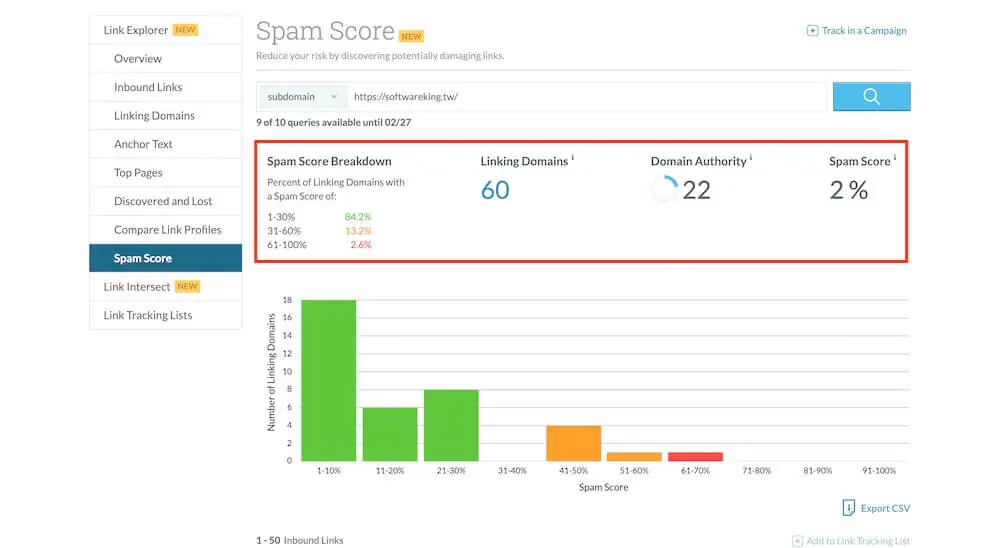Click the orange 51-60% chart bar
Image resolution: width=1000 pixels, height=548 pixels.
(634, 457)
